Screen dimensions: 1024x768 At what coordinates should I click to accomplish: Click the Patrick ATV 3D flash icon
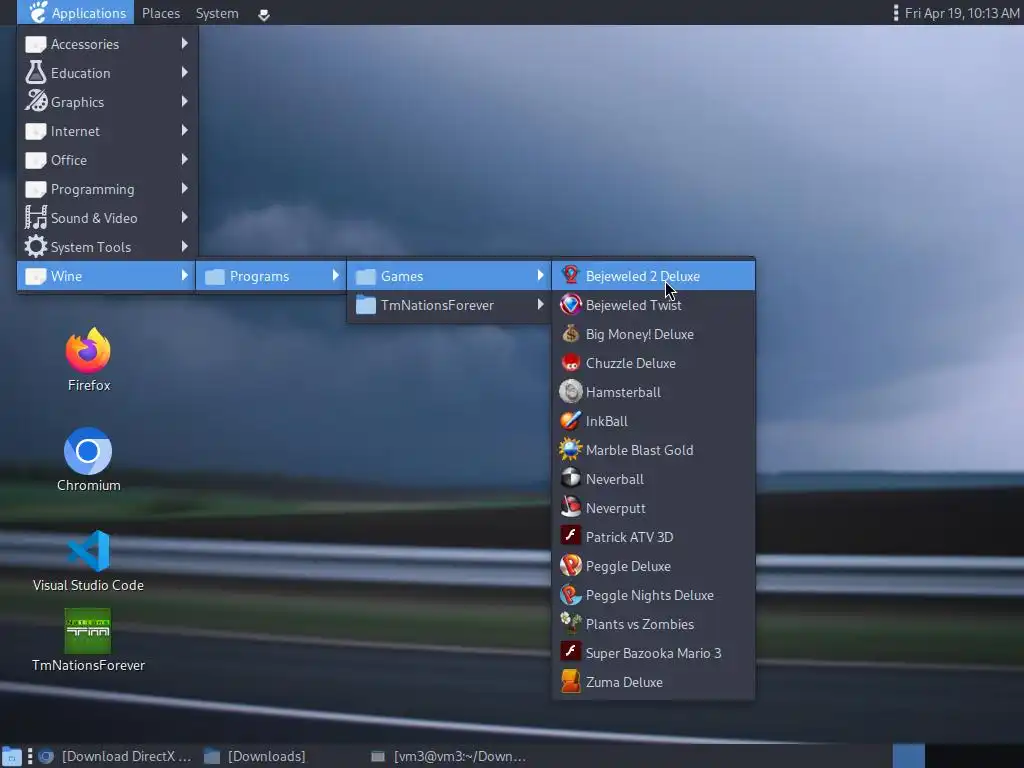point(570,536)
